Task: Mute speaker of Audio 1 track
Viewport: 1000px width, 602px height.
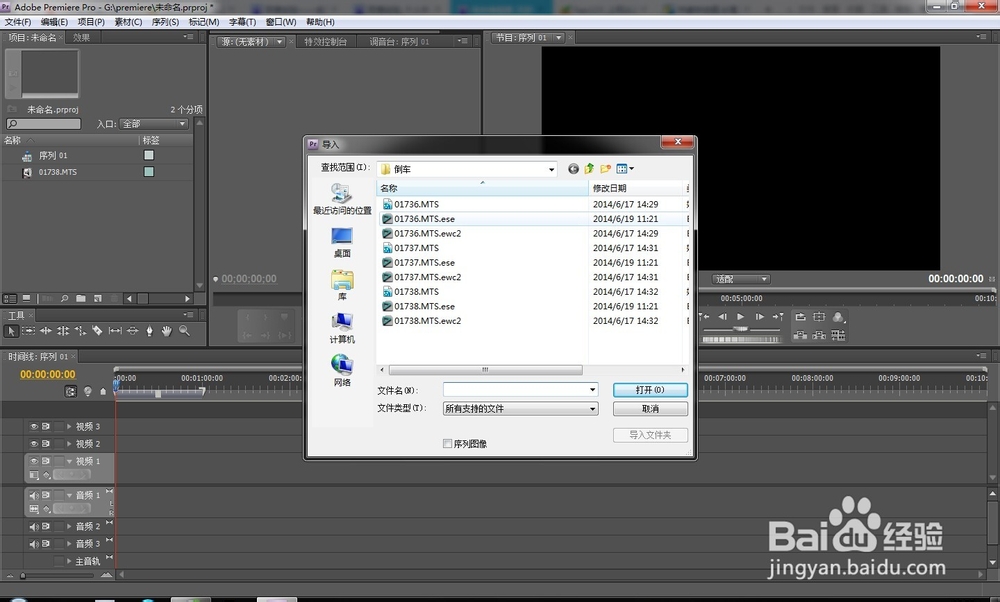Action: point(34,495)
